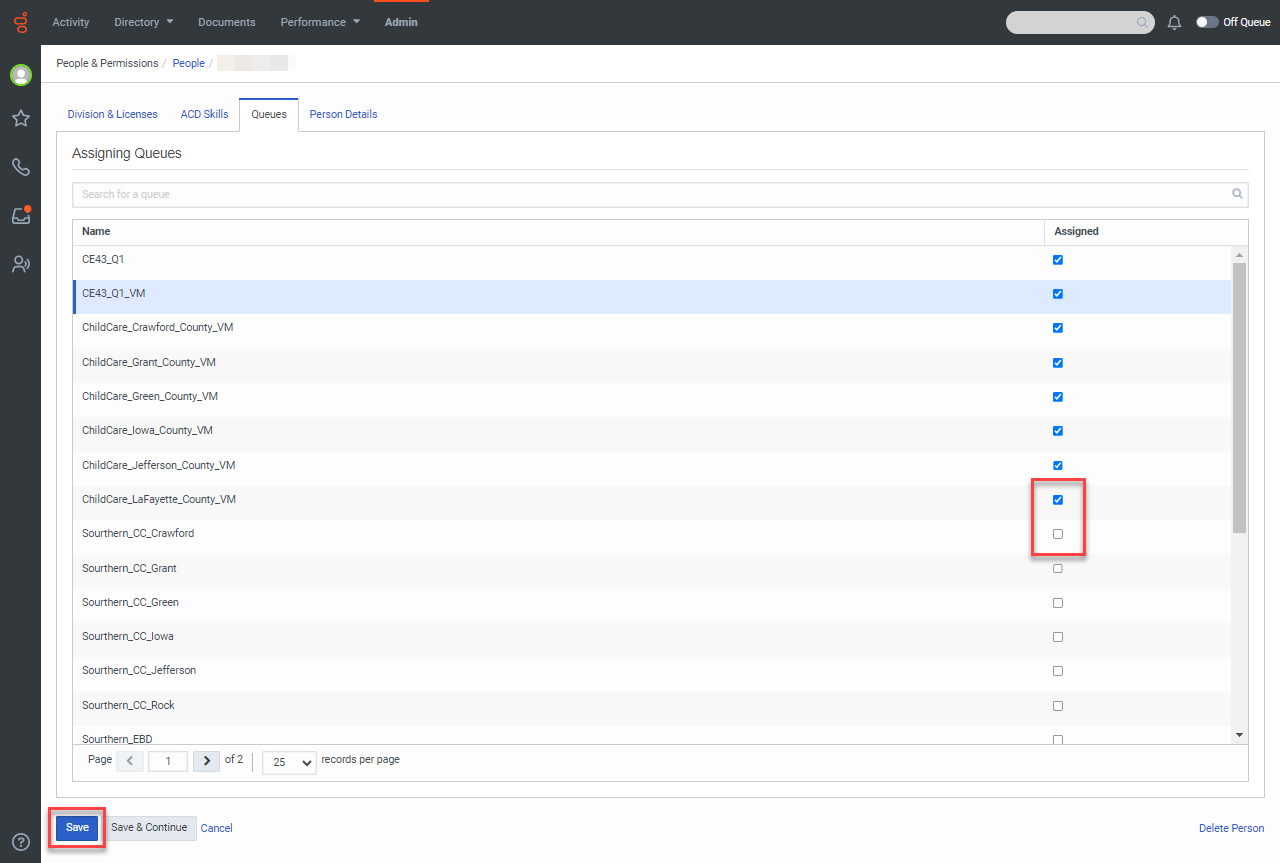Open the records per page dropdown
The image size is (1280, 863).
pos(289,762)
